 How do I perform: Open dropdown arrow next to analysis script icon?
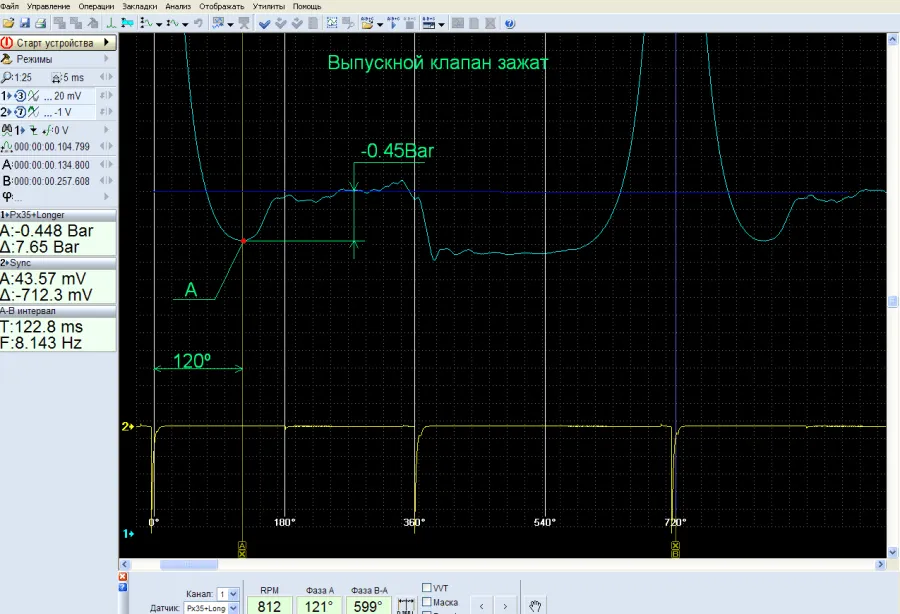pos(230,24)
